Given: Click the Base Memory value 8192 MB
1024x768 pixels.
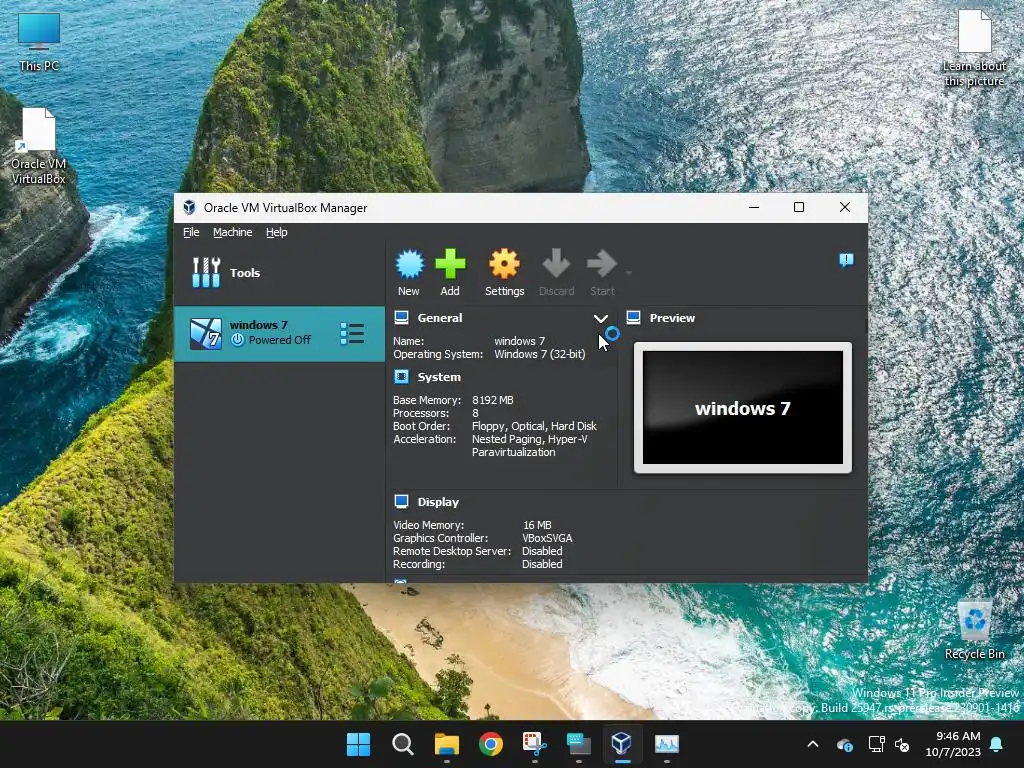Looking at the screenshot, I should point(492,400).
